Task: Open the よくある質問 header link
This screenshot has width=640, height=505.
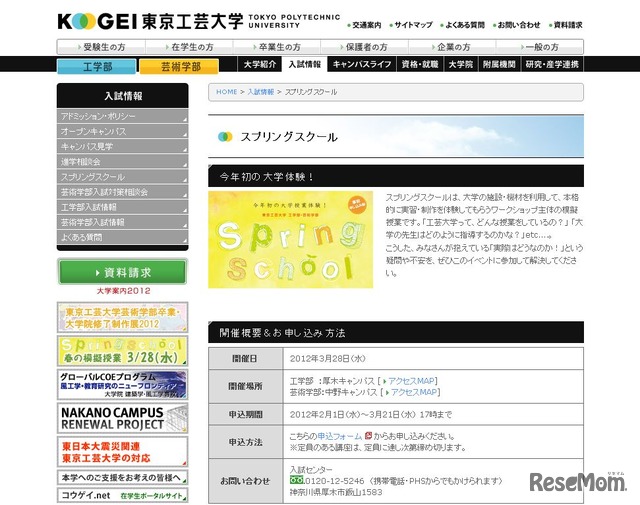Action: [x=462, y=25]
